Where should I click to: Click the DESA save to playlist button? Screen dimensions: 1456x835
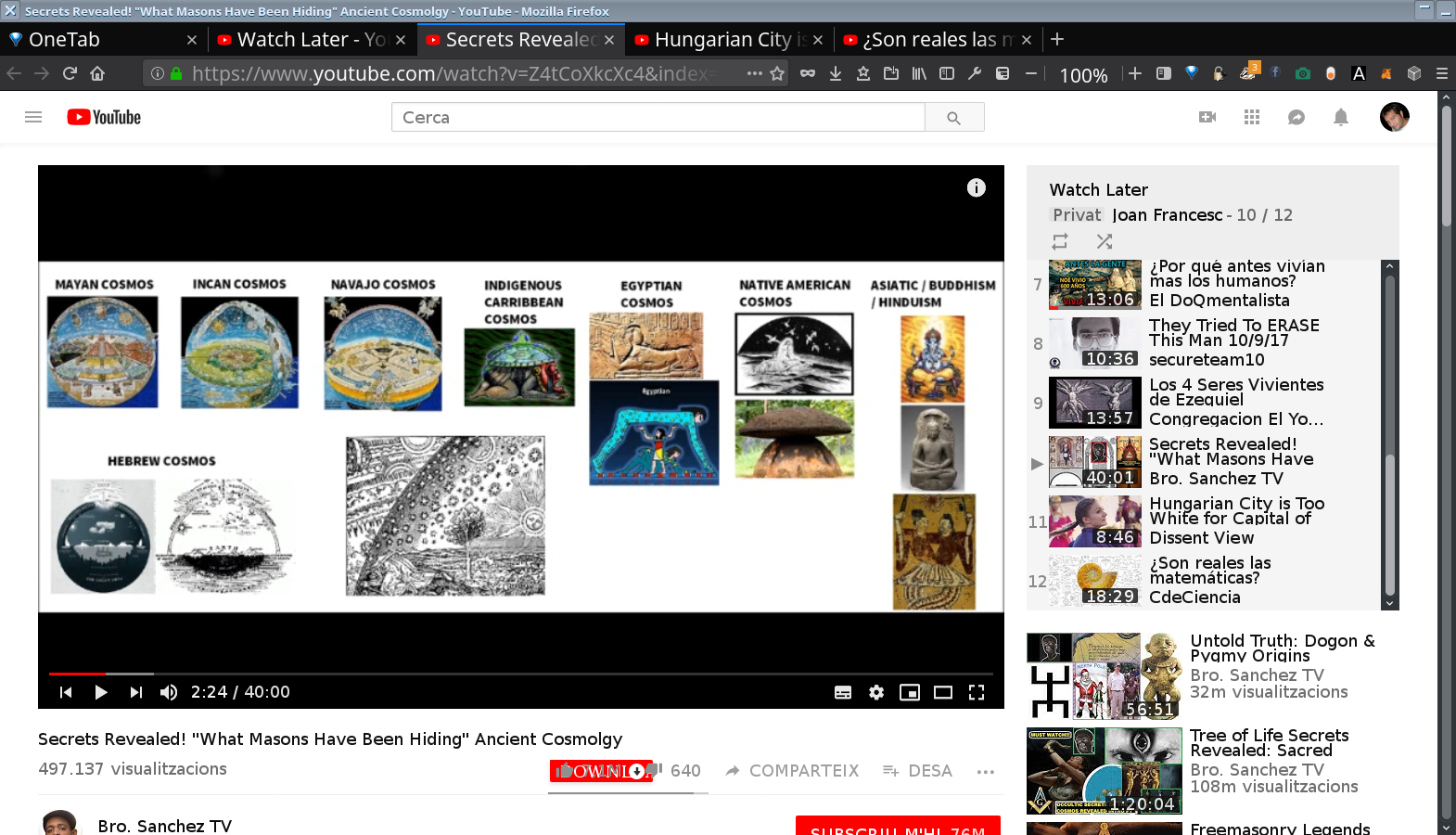[917, 771]
